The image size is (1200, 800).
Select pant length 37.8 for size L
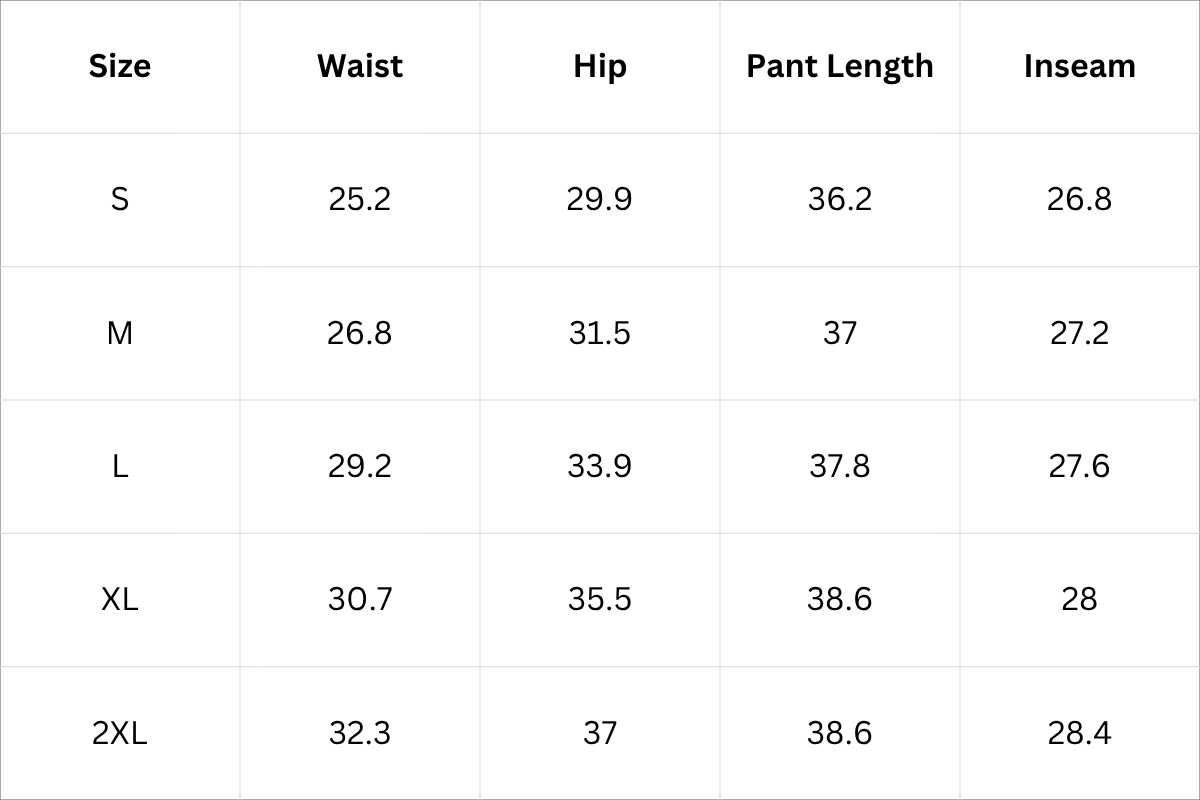(840, 466)
